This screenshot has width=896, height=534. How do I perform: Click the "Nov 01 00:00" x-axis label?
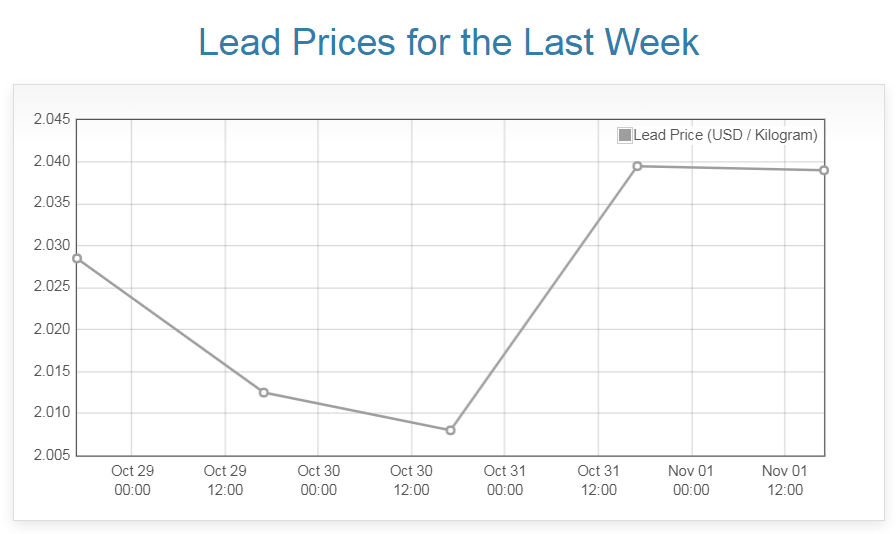point(691,480)
